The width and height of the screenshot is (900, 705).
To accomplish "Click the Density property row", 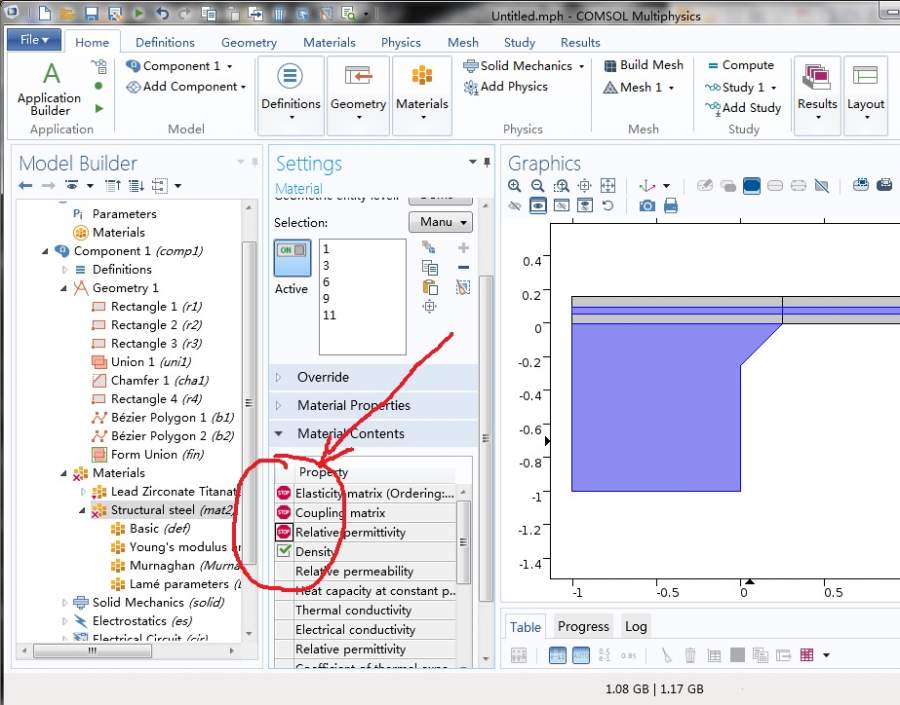I will click(366, 552).
